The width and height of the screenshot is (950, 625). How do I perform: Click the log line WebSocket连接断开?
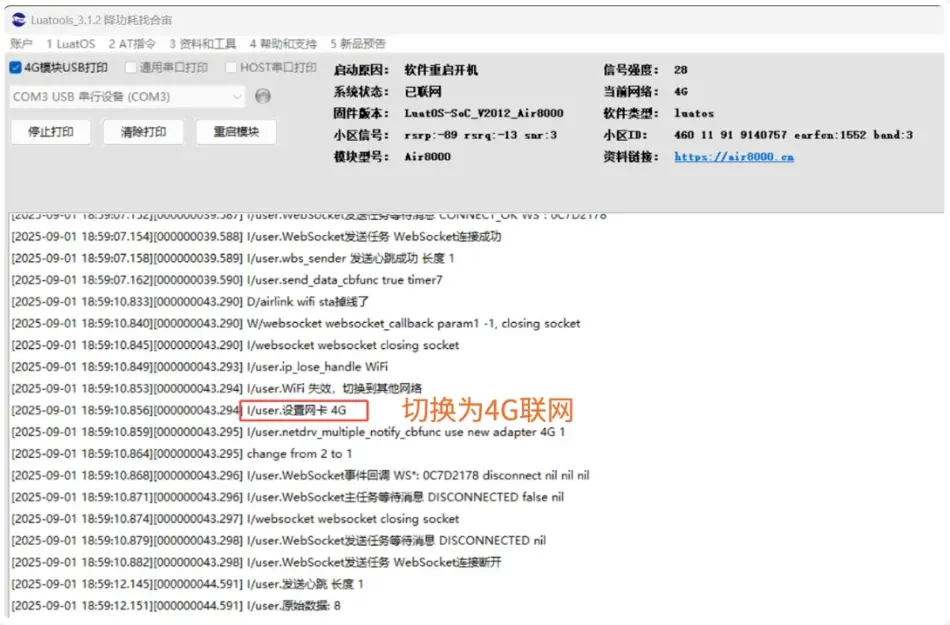256,563
